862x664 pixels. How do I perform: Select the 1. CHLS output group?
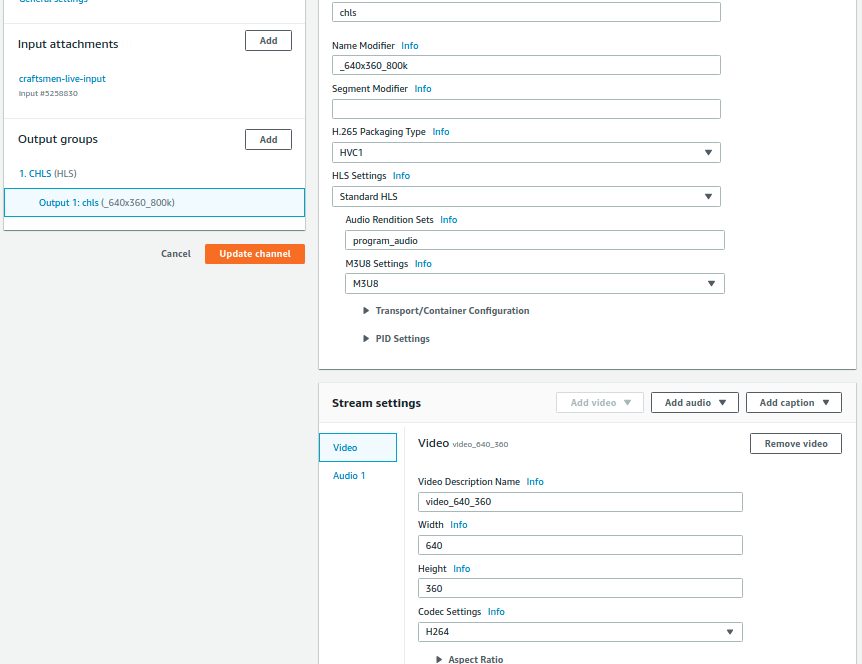(36, 174)
